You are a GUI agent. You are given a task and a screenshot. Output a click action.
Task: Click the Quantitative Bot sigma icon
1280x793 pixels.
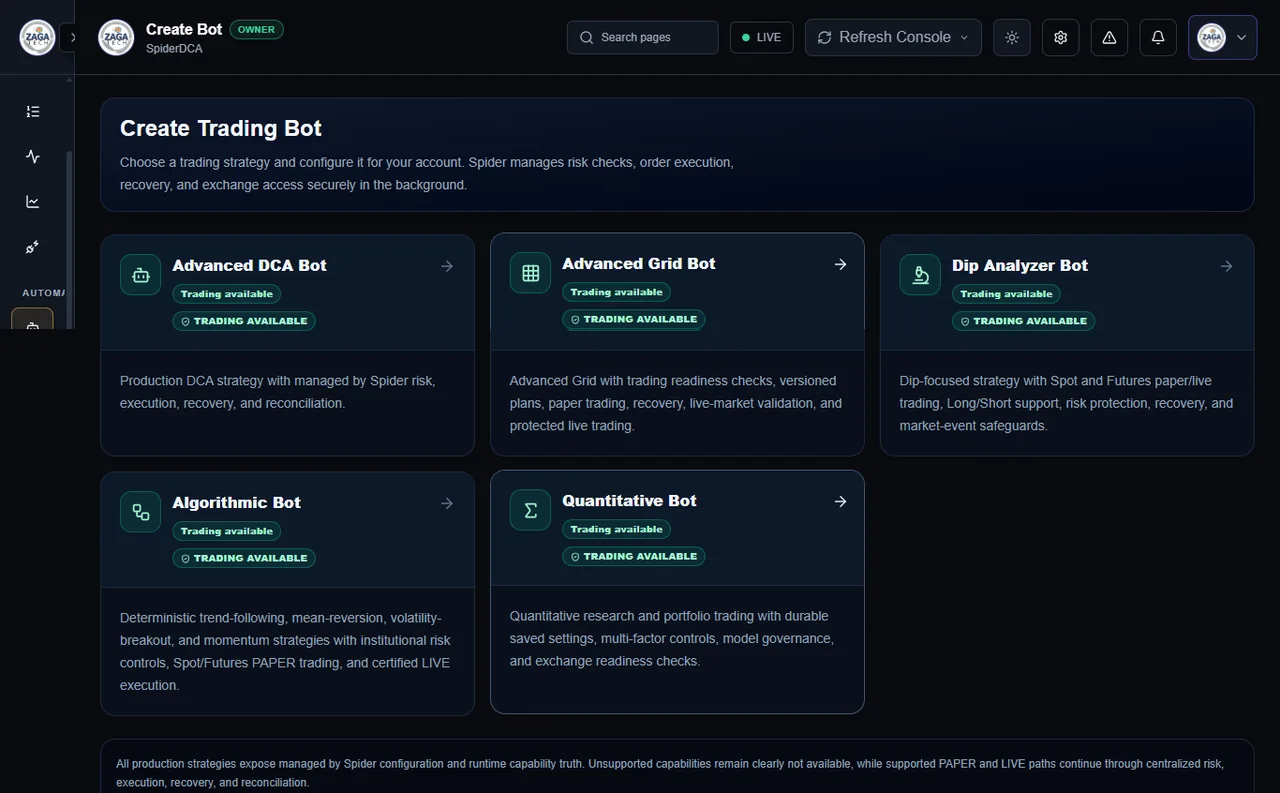pyautogui.click(x=531, y=510)
